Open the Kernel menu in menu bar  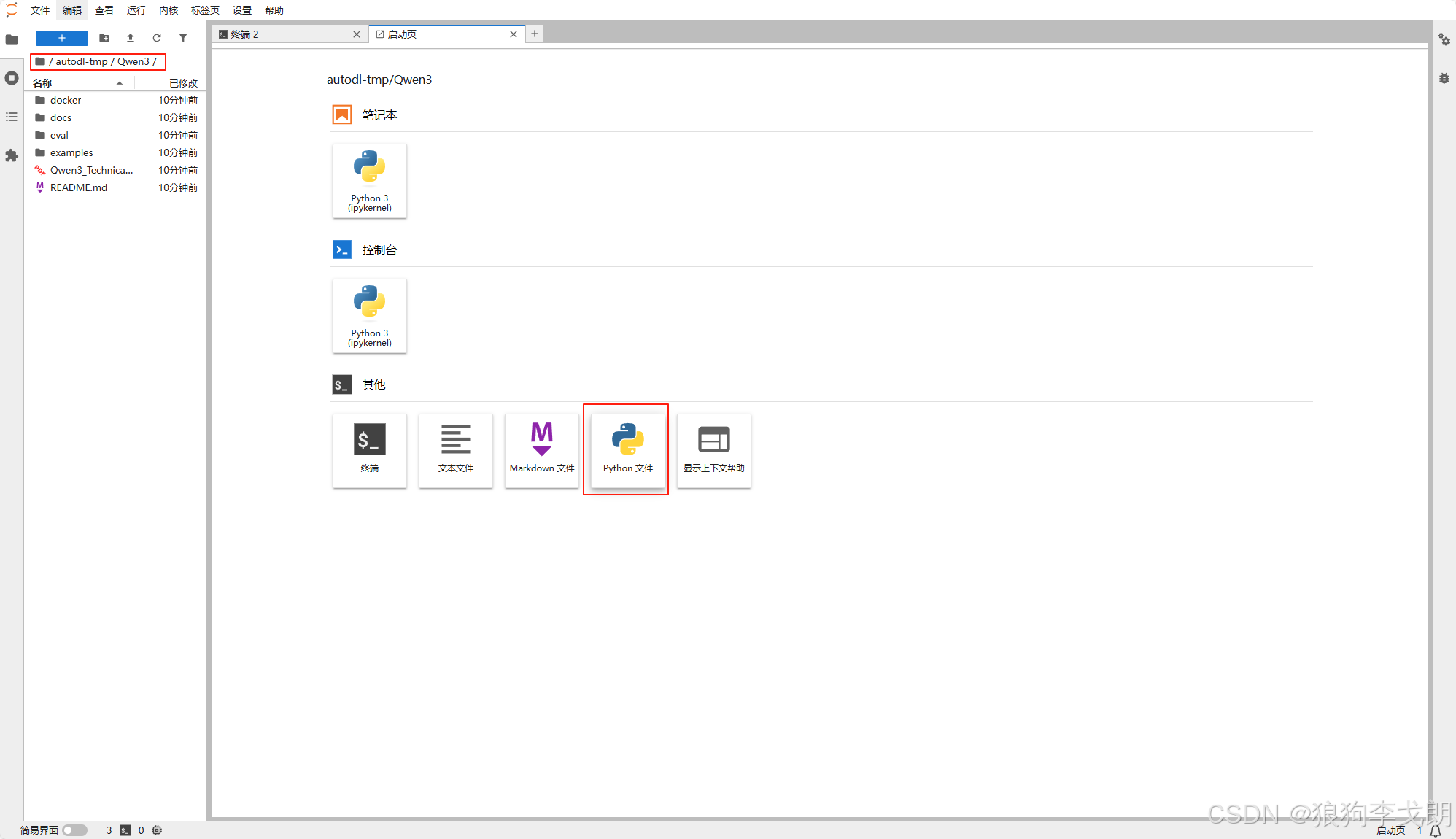coord(169,10)
